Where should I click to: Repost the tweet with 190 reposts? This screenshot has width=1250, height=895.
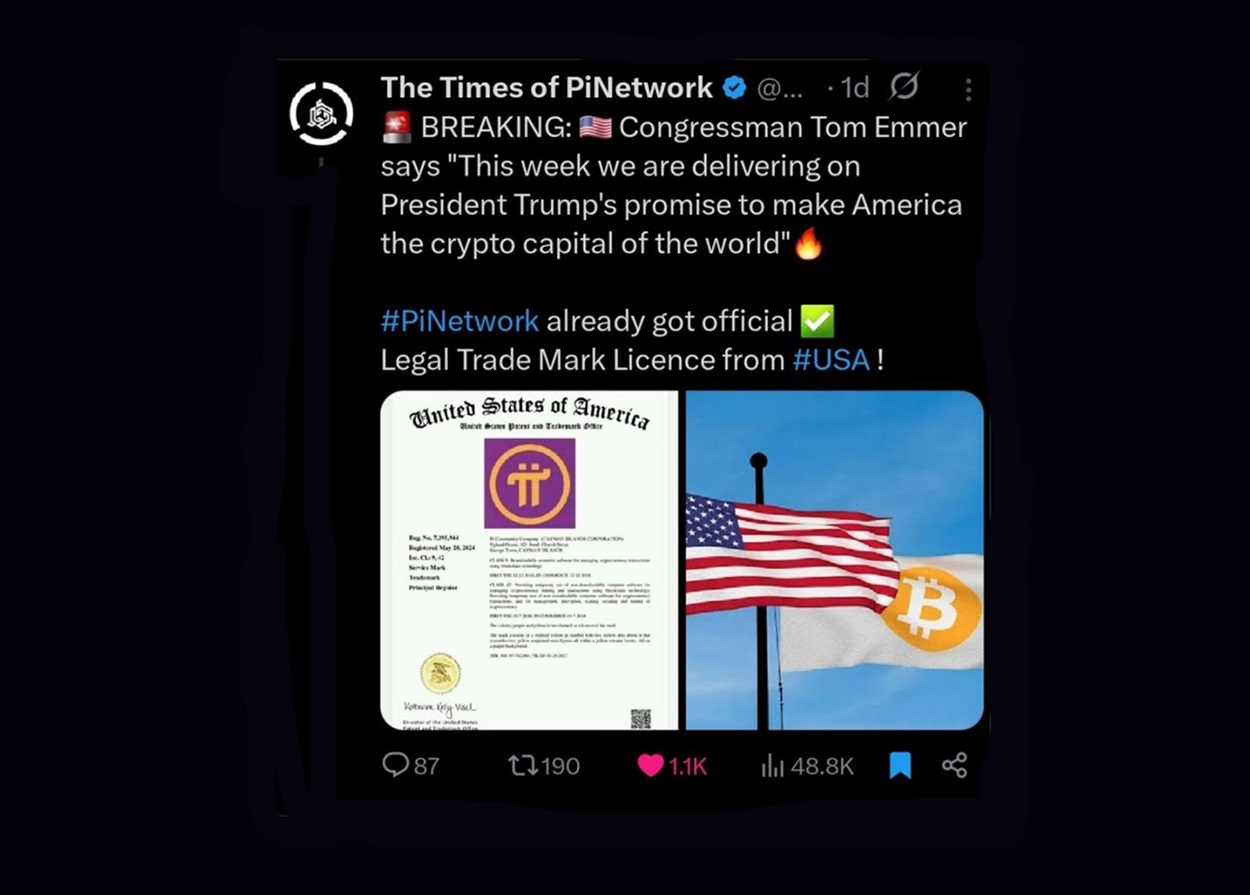pyautogui.click(x=522, y=766)
